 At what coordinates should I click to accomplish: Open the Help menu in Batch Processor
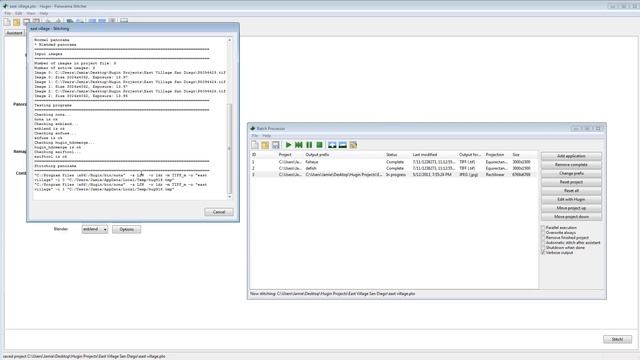[267, 136]
